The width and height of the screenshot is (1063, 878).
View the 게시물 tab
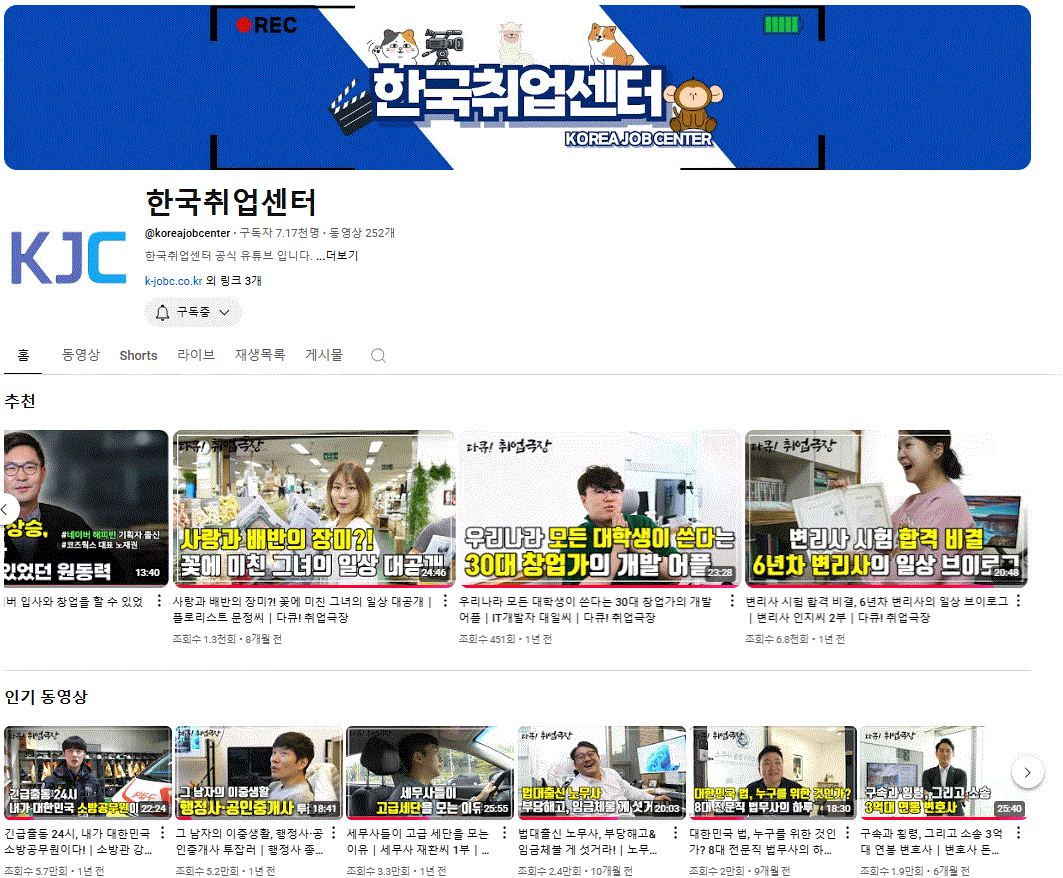coord(324,355)
